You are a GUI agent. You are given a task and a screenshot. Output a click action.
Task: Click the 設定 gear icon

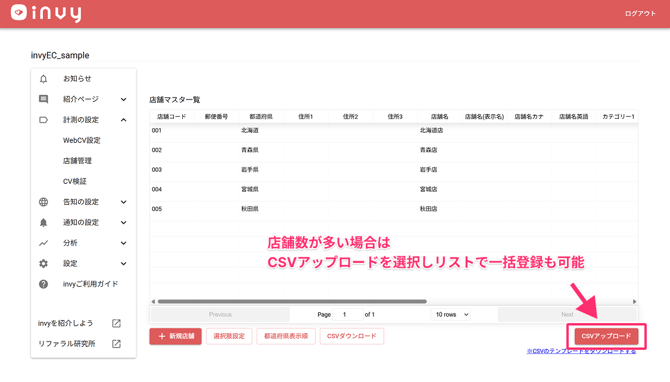tap(43, 264)
